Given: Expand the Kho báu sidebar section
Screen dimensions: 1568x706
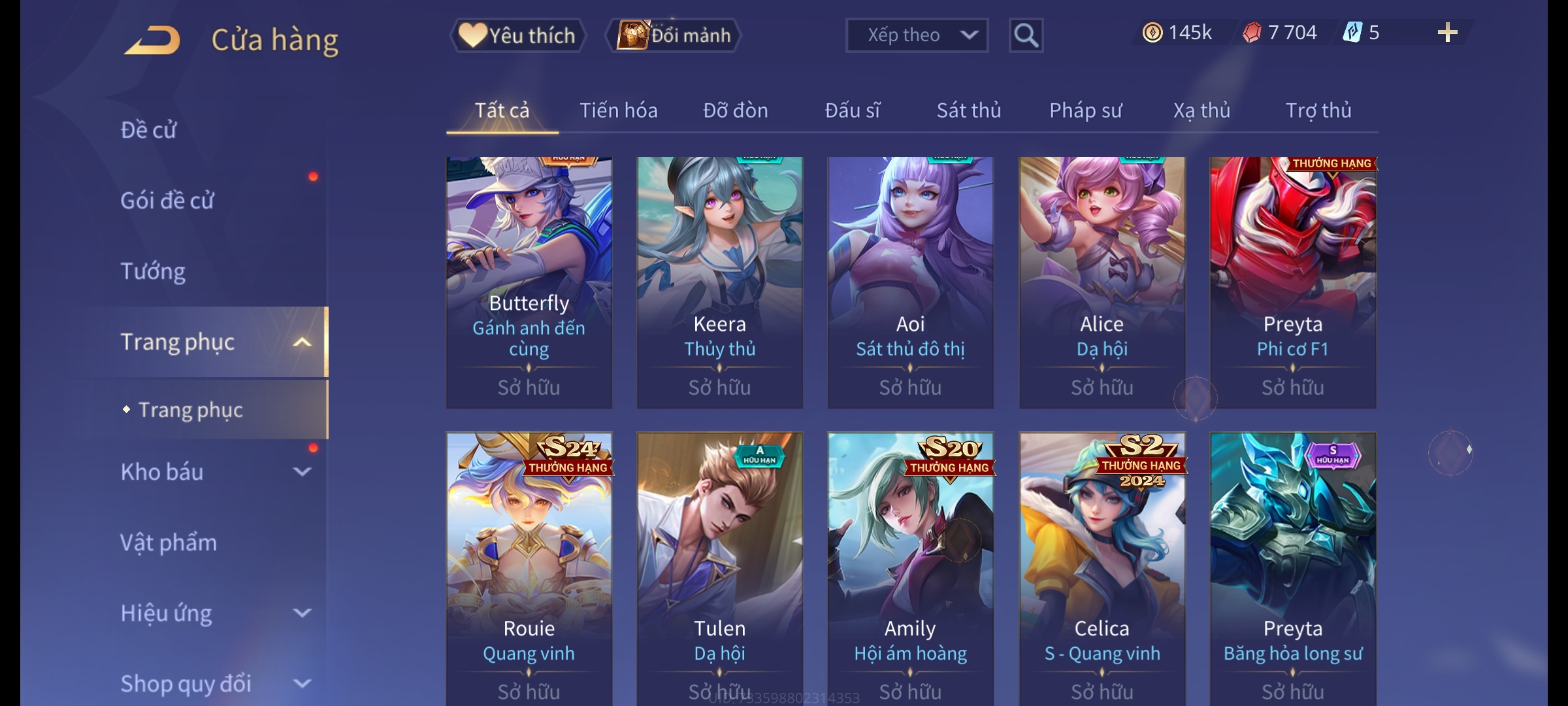Looking at the screenshot, I should [302, 471].
